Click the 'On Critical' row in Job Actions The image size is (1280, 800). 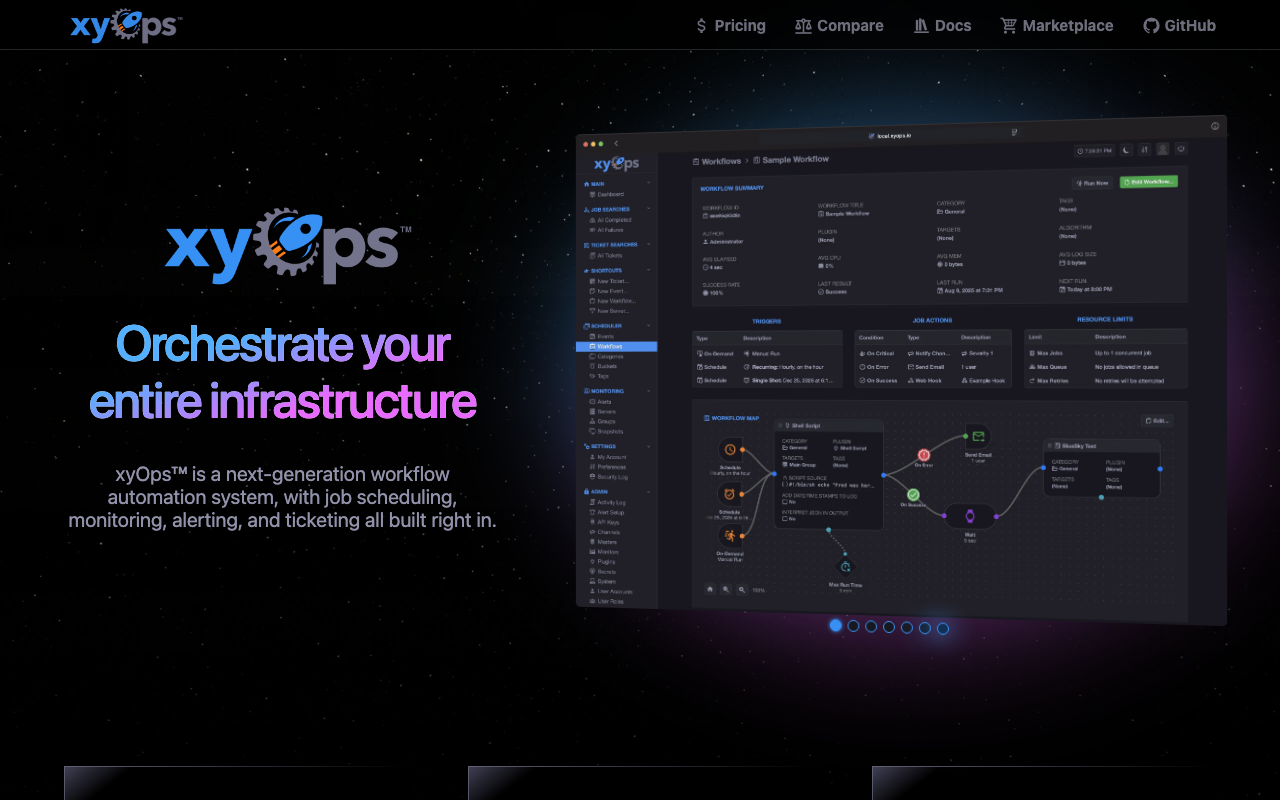[x=933, y=353]
